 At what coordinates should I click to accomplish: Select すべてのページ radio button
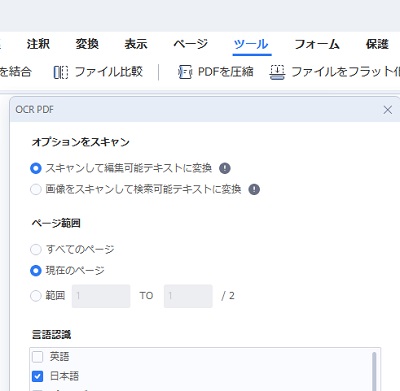36,249
